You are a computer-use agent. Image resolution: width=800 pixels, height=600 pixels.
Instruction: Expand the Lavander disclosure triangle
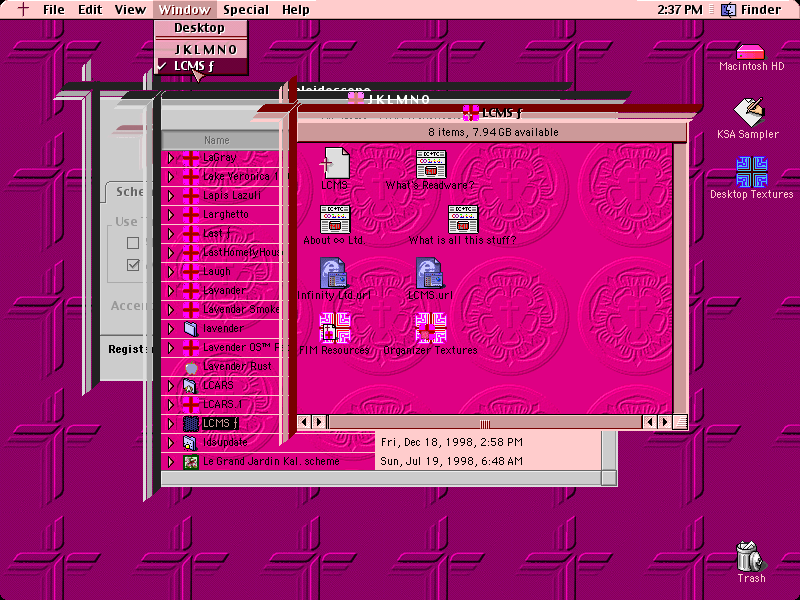[x=171, y=291]
